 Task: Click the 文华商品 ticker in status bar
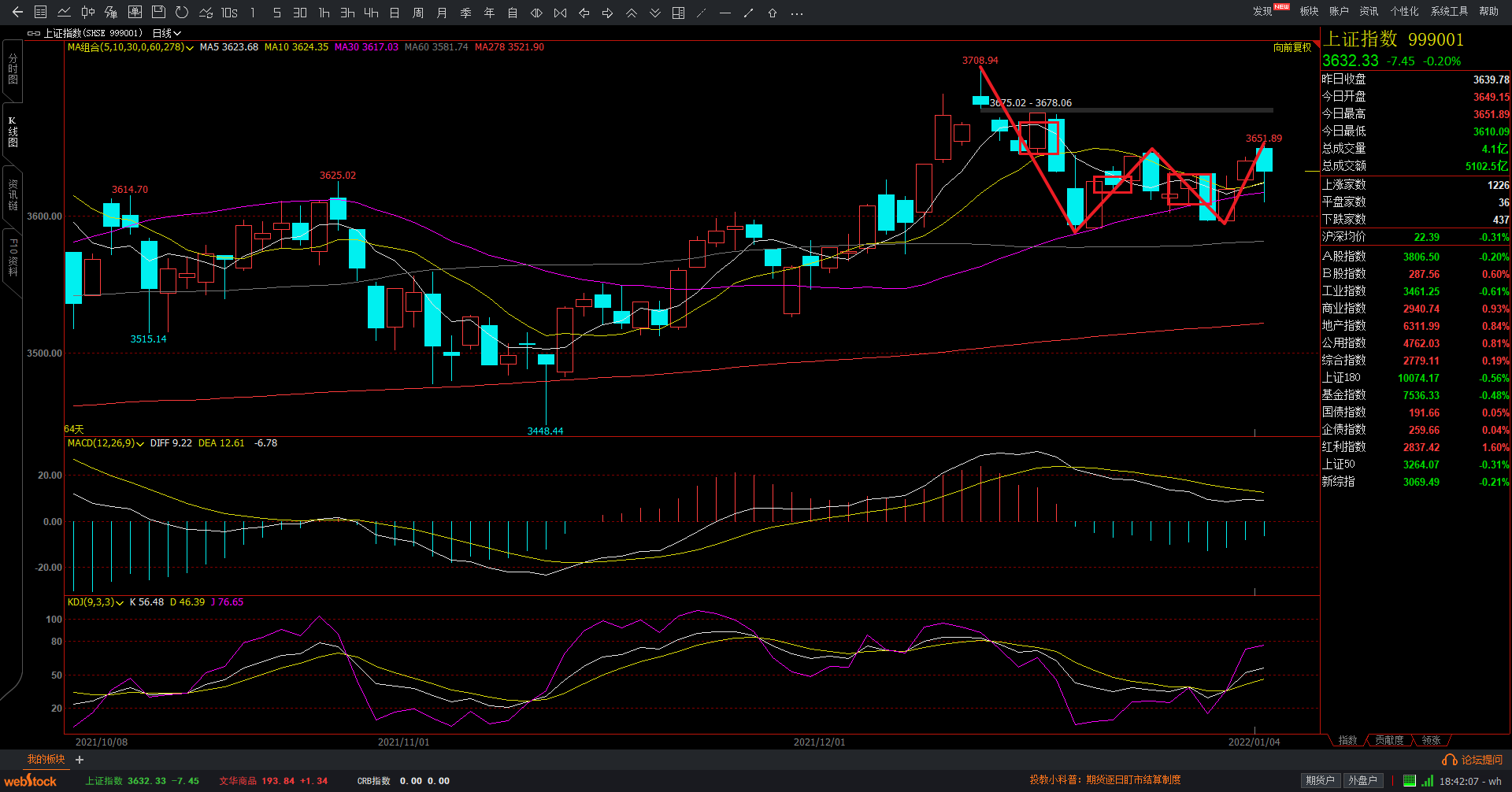pyautogui.click(x=273, y=781)
